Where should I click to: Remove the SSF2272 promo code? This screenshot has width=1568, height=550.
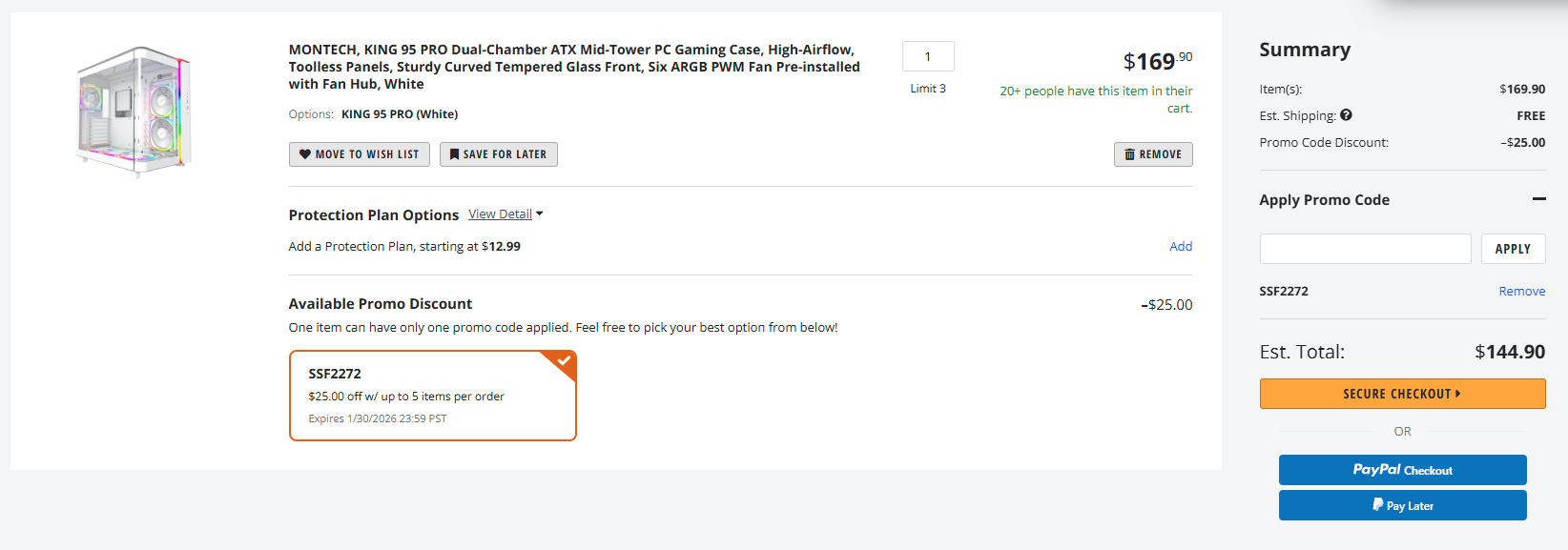pyautogui.click(x=1521, y=292)
